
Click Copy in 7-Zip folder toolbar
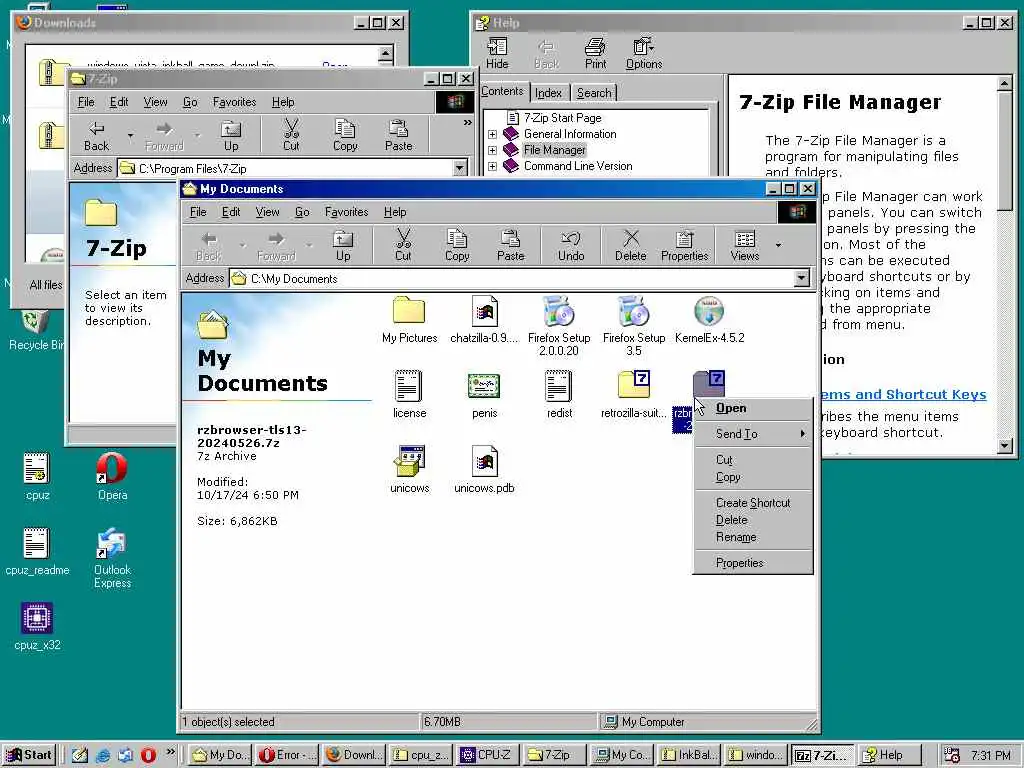[x=345, y=136]
